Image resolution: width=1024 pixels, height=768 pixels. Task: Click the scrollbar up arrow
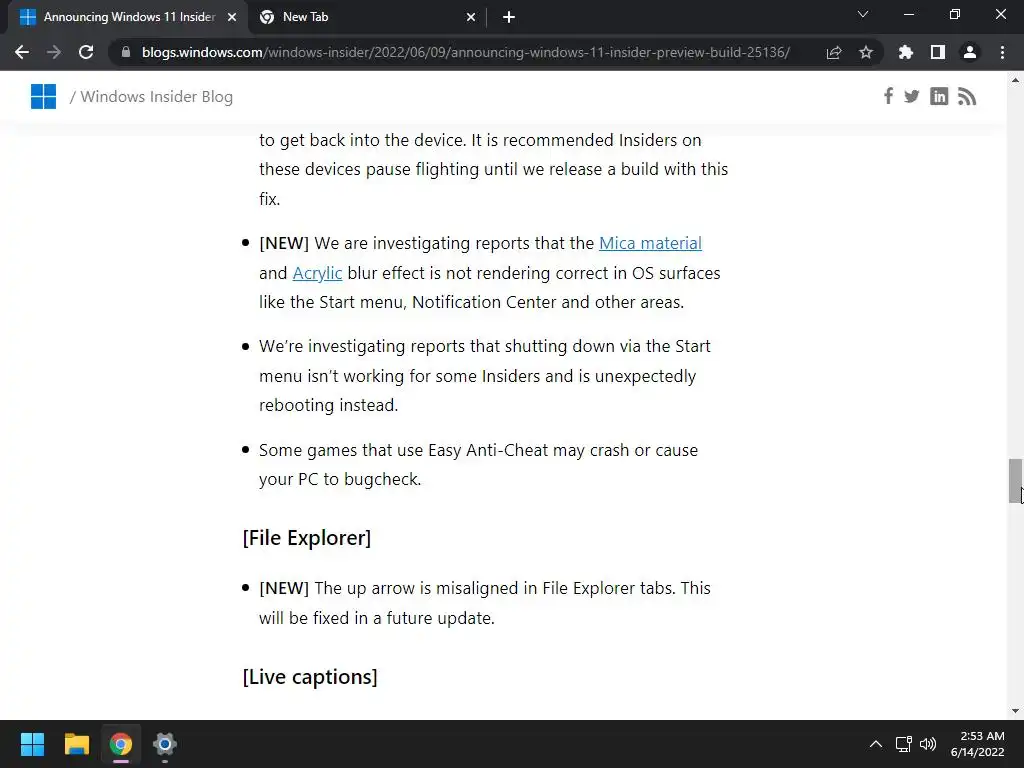(x=1016, y=80)
